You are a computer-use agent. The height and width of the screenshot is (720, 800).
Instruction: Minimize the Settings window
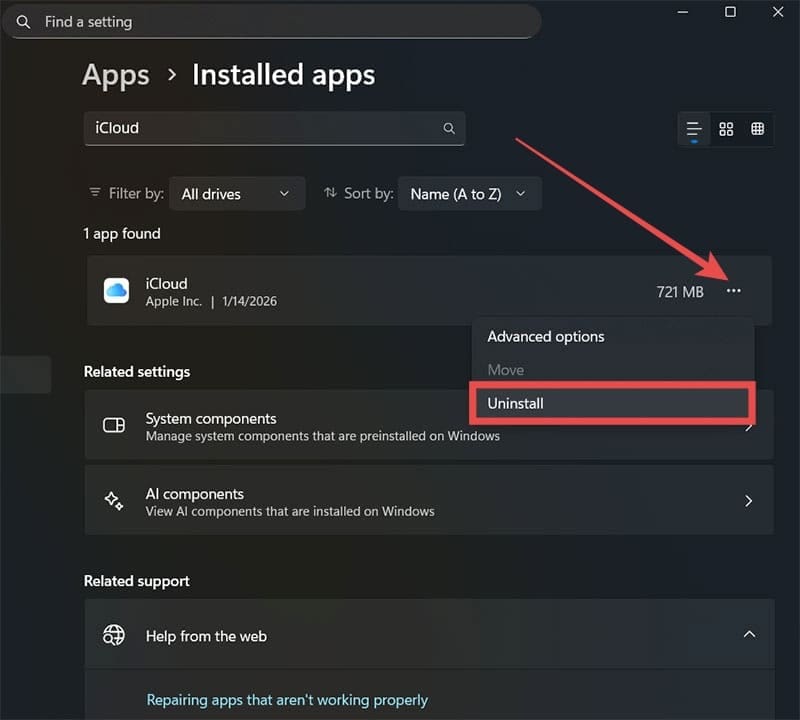(683, 12)
